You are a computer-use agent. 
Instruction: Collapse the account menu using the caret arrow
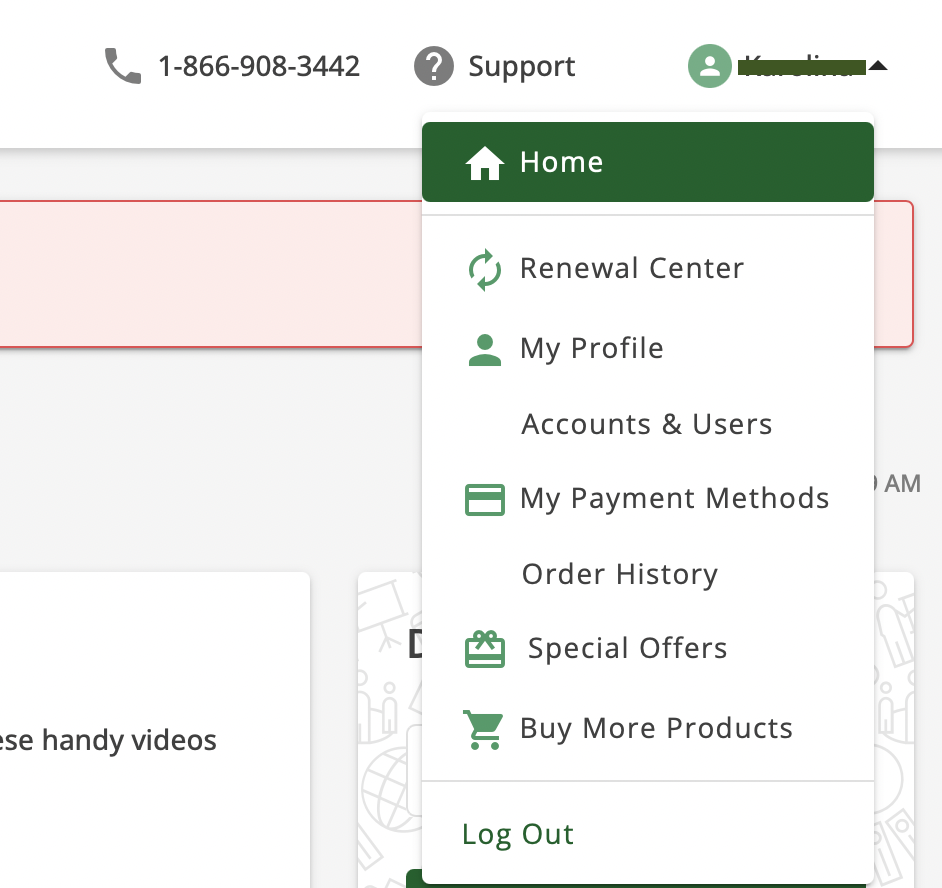[877, 66]
